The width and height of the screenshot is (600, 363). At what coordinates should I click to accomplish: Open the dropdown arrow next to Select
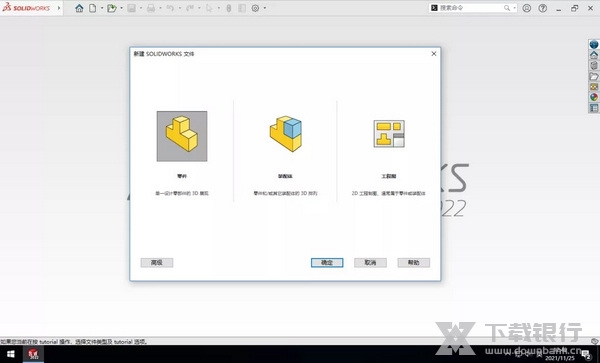(x=218, y=8)
